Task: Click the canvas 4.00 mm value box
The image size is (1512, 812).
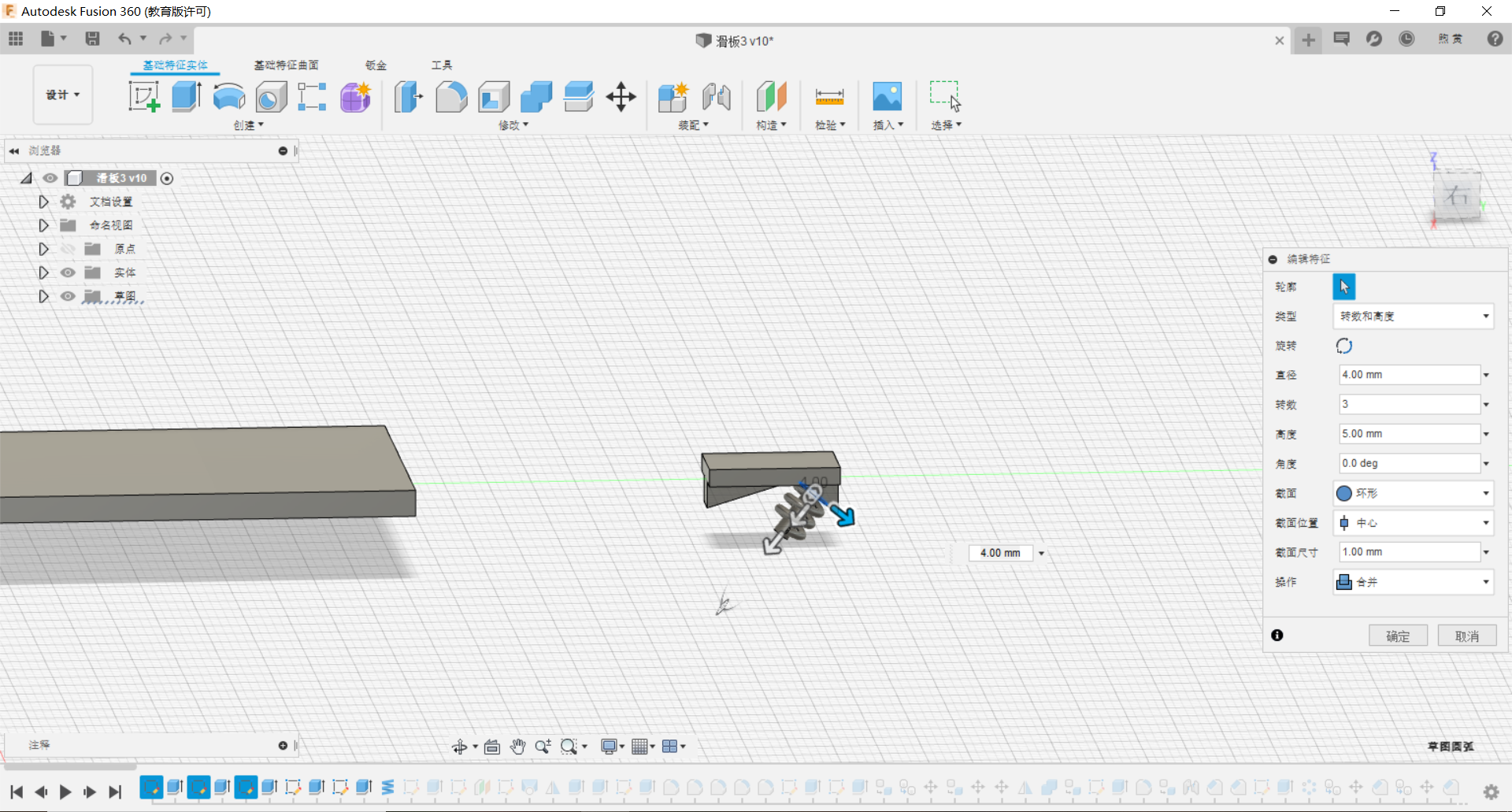Action: pyautogui.click(x=1000, y=553)
